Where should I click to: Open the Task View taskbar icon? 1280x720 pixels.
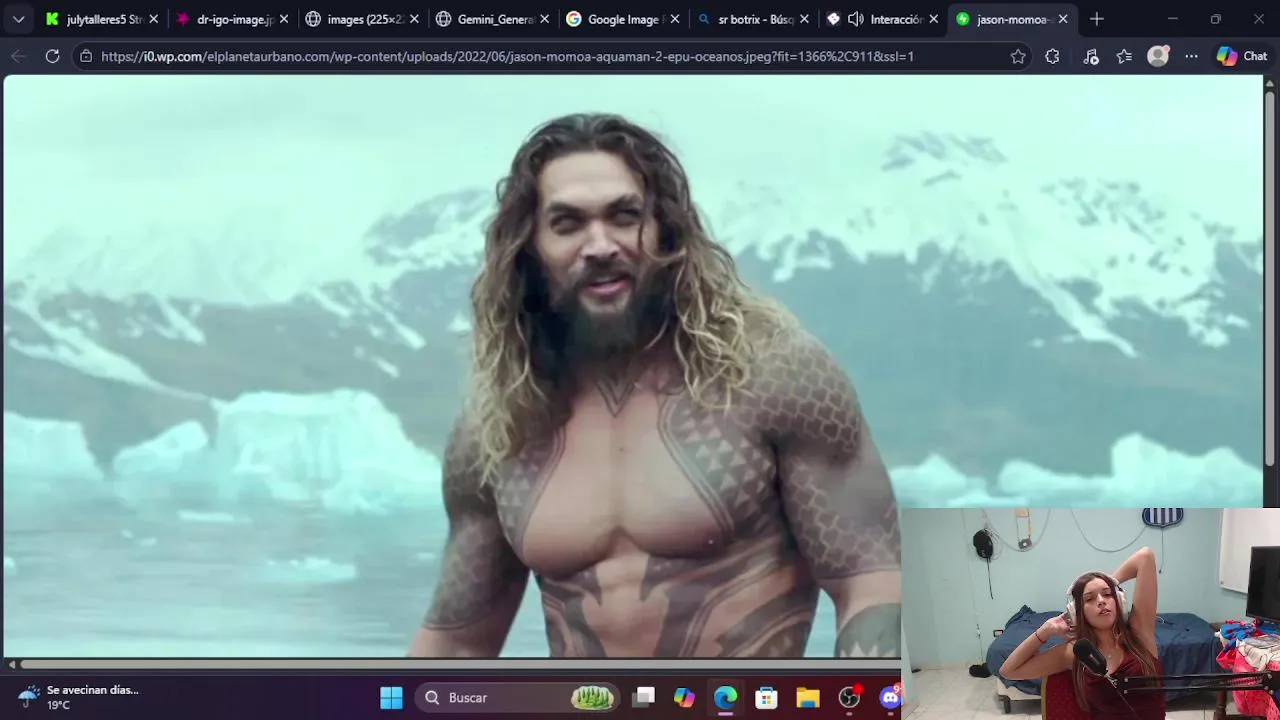[644, 697]
